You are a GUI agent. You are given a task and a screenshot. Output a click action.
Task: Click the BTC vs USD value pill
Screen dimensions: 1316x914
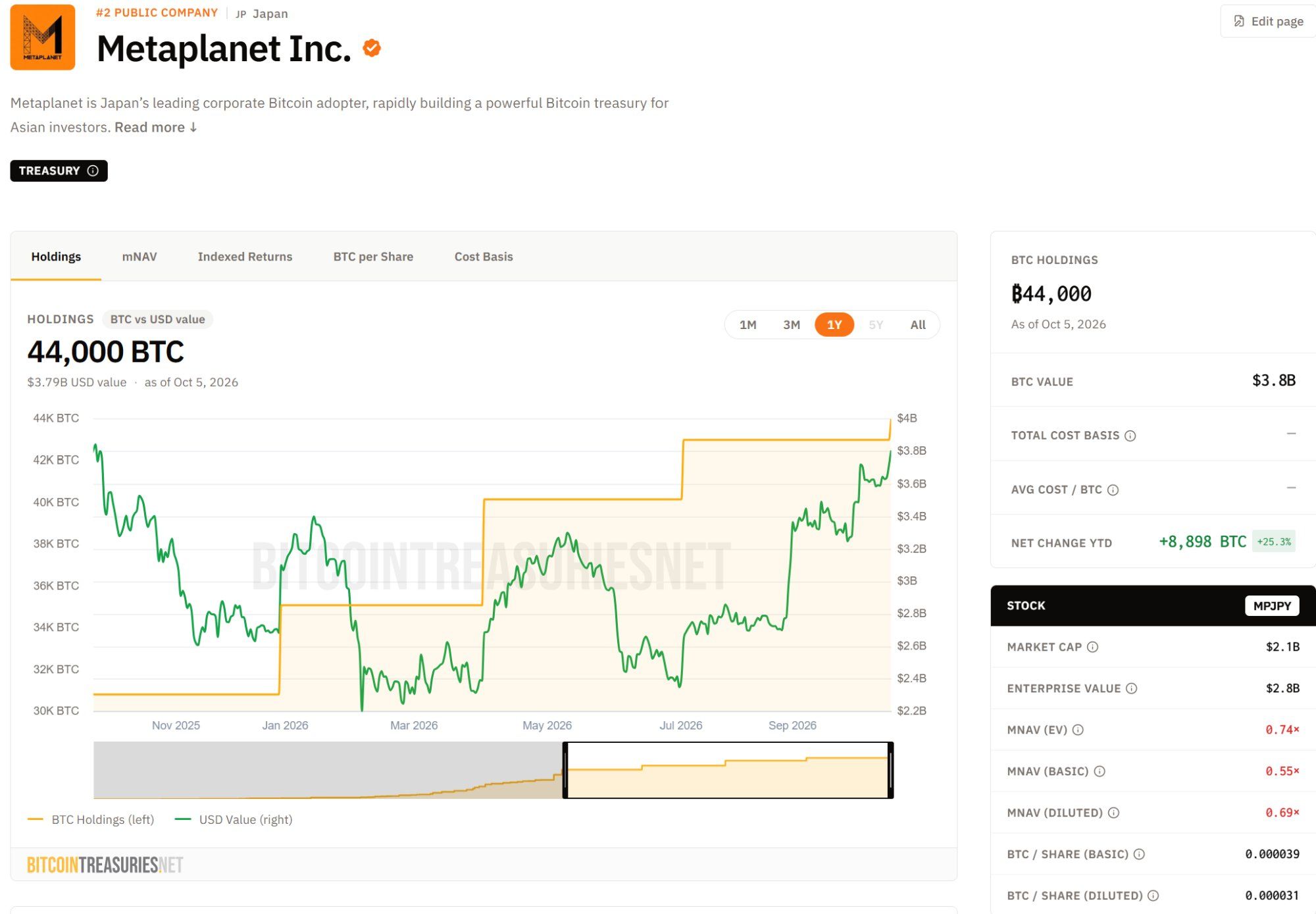tap(157, 319)
